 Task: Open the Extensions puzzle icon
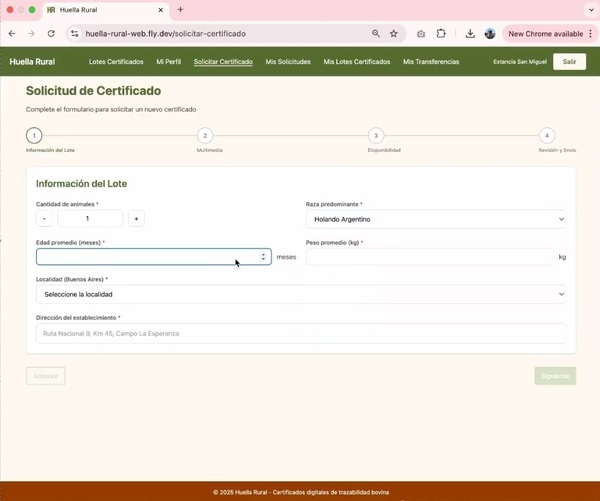441,34
